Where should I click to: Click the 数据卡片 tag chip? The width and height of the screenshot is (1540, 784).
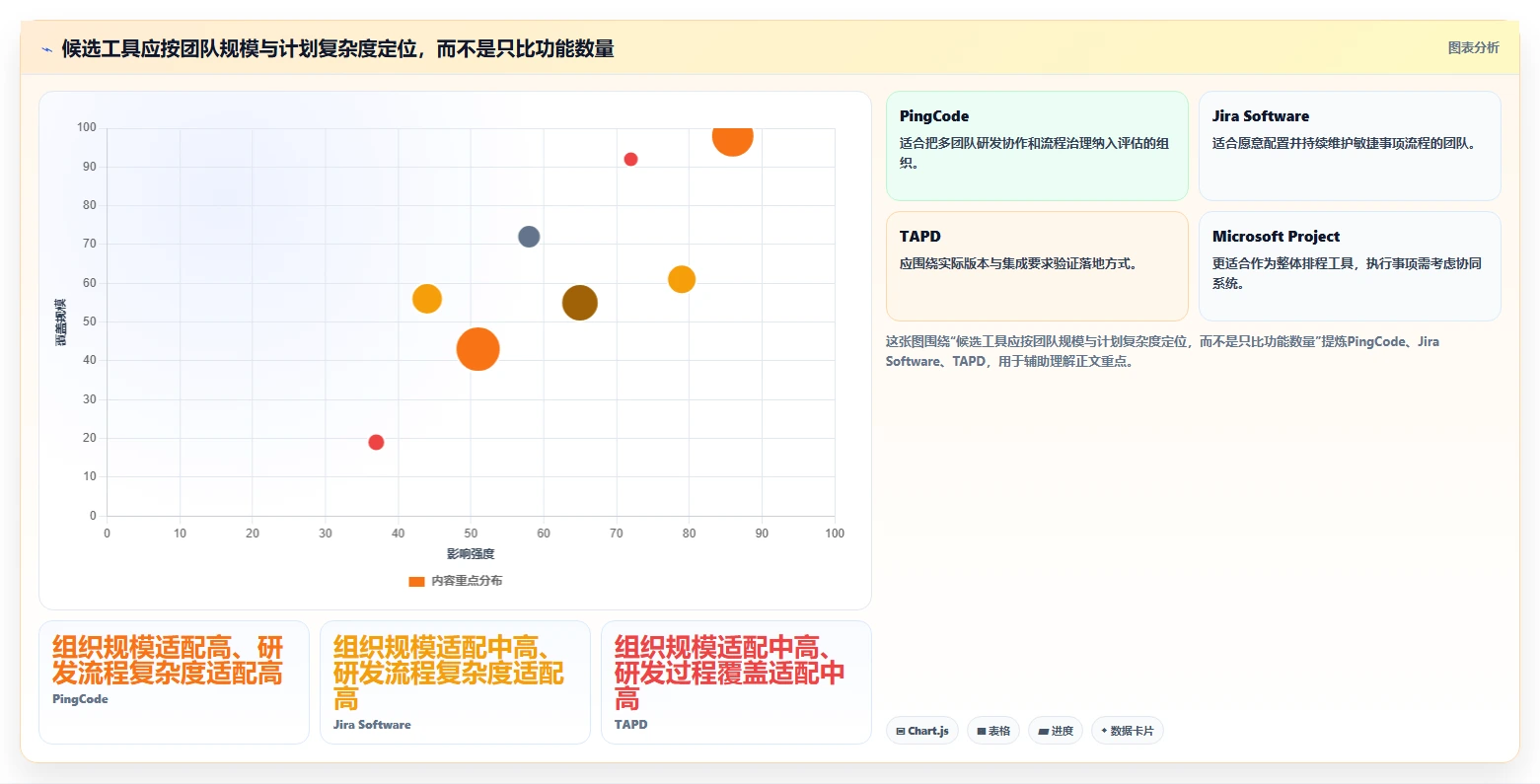point(1128,731)
